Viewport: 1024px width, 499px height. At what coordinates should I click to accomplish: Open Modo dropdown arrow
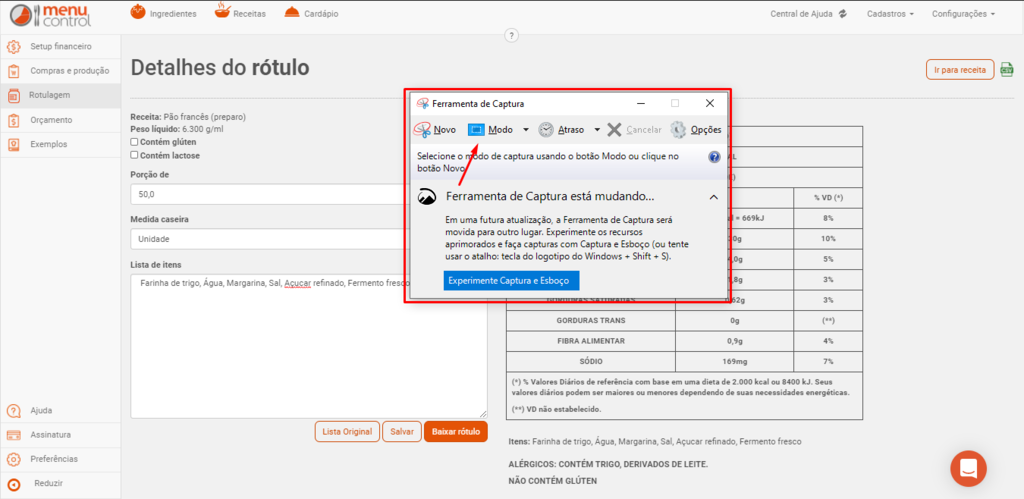click(x=526, y=130)
